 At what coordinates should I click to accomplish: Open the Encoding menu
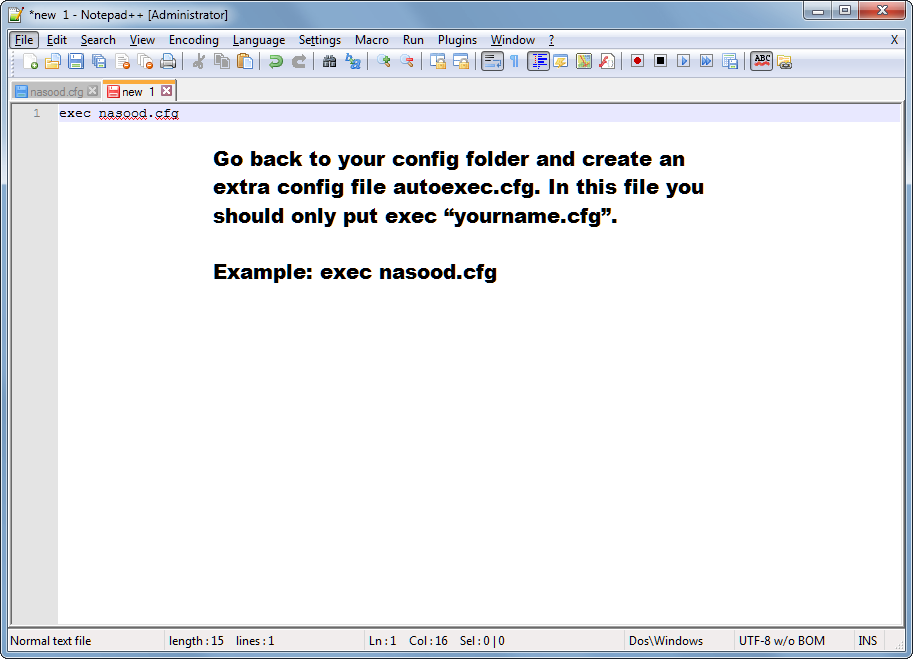193,40
